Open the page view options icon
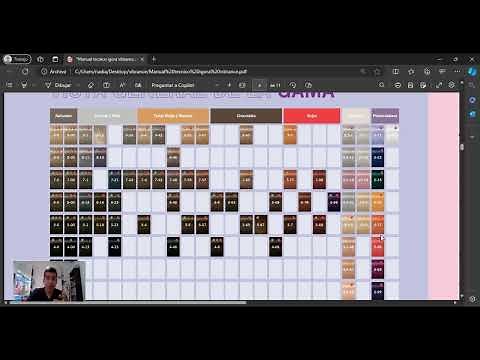Screen dimensions: 480x360 (308, 85)
